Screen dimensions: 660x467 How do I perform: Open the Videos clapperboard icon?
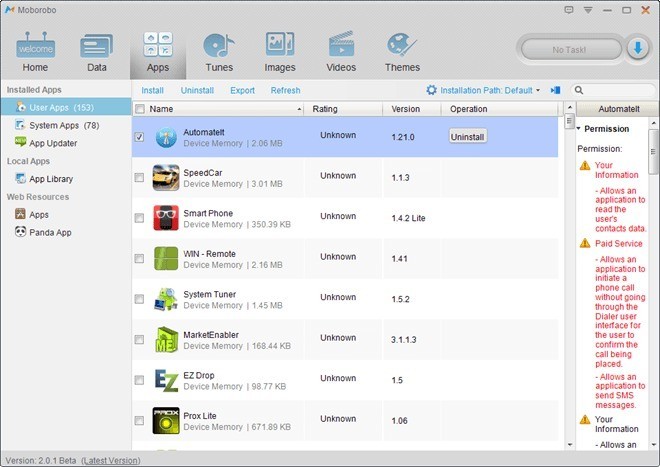(x=341, y=47)
